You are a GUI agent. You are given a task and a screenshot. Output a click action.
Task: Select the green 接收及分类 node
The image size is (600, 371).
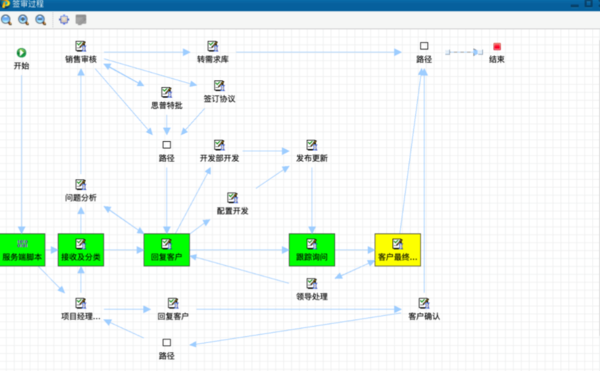coord(81,250)
